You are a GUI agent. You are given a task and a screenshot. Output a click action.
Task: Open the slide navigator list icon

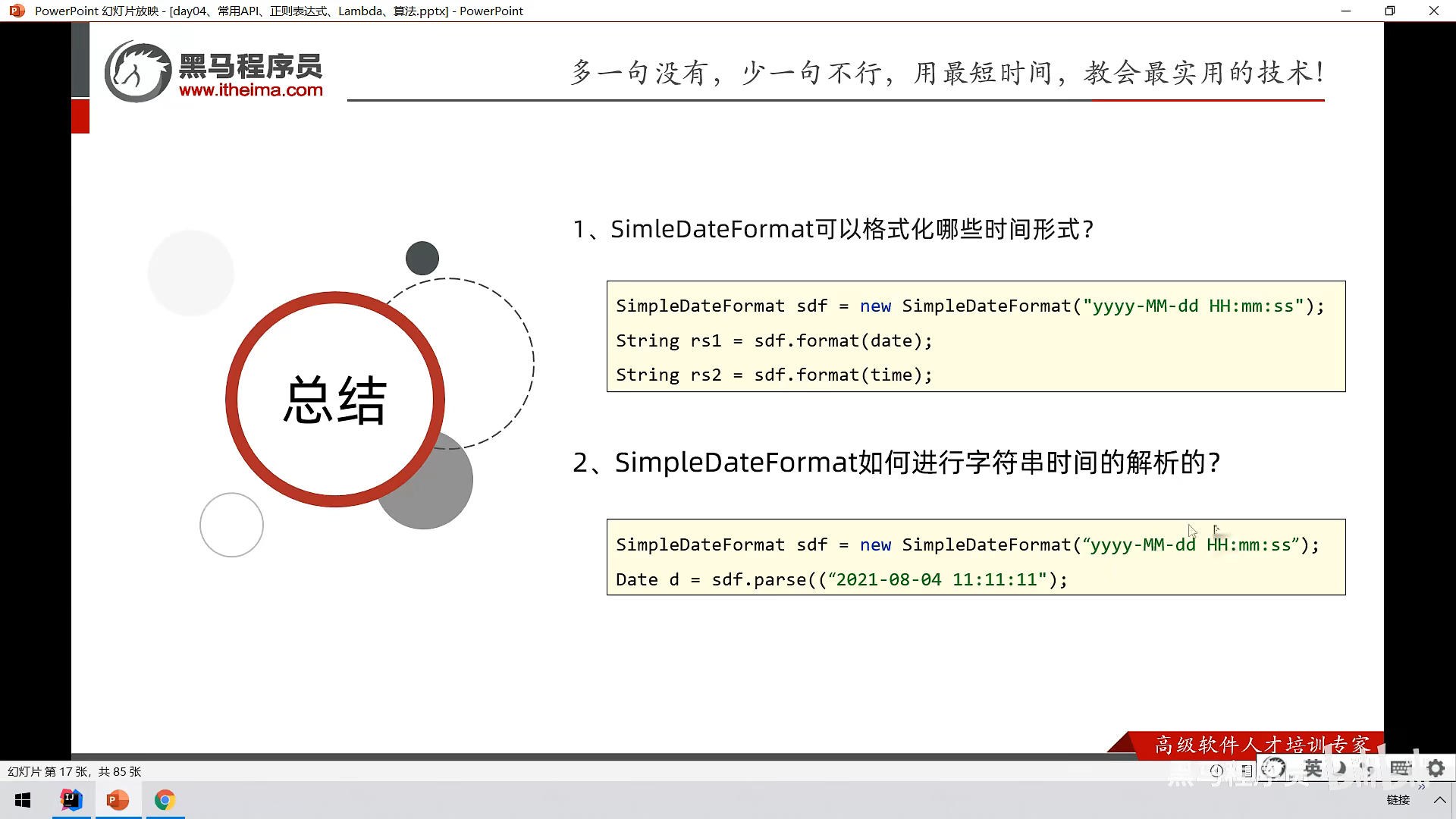(x=1247, y=770)
